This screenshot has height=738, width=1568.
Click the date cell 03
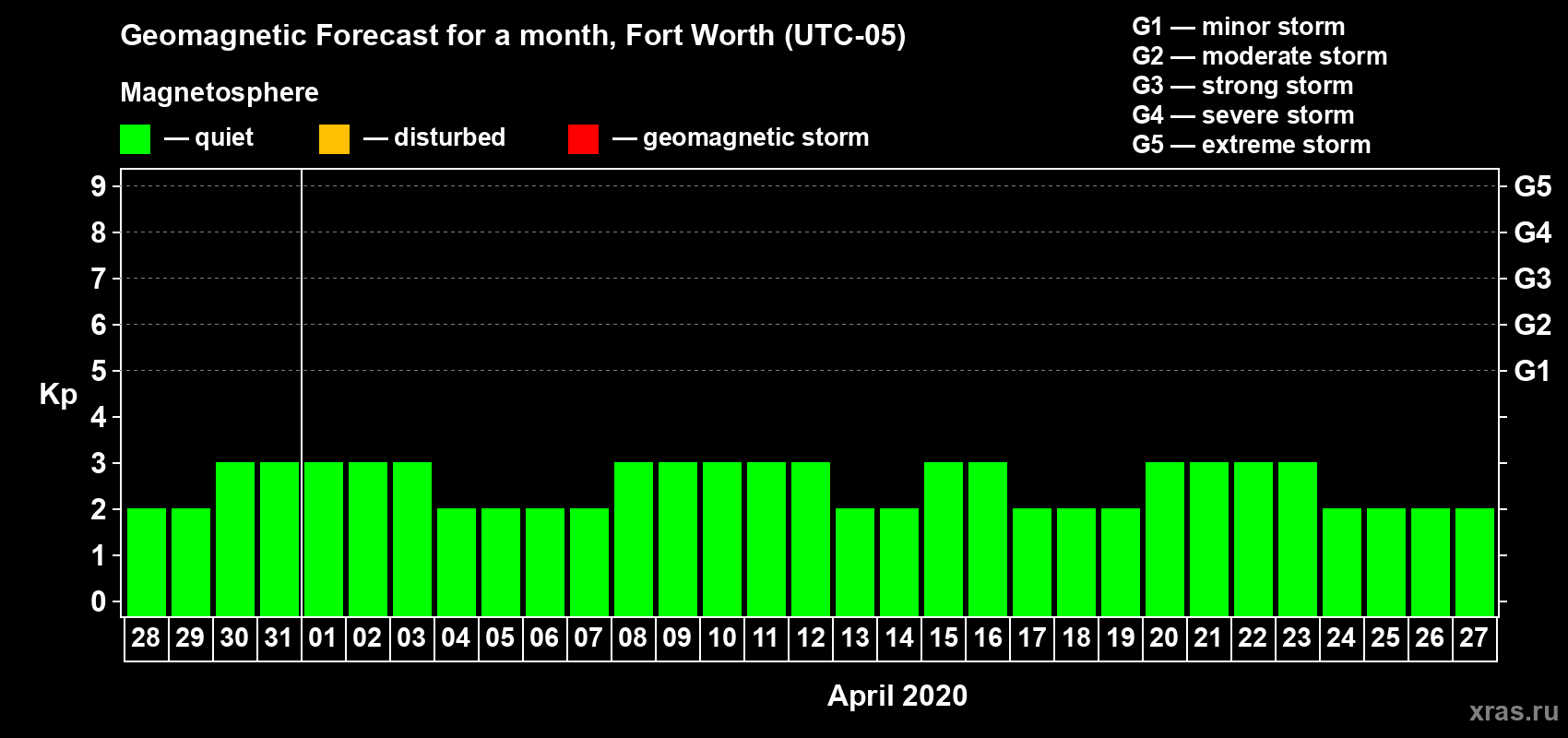tap(411, 638)
